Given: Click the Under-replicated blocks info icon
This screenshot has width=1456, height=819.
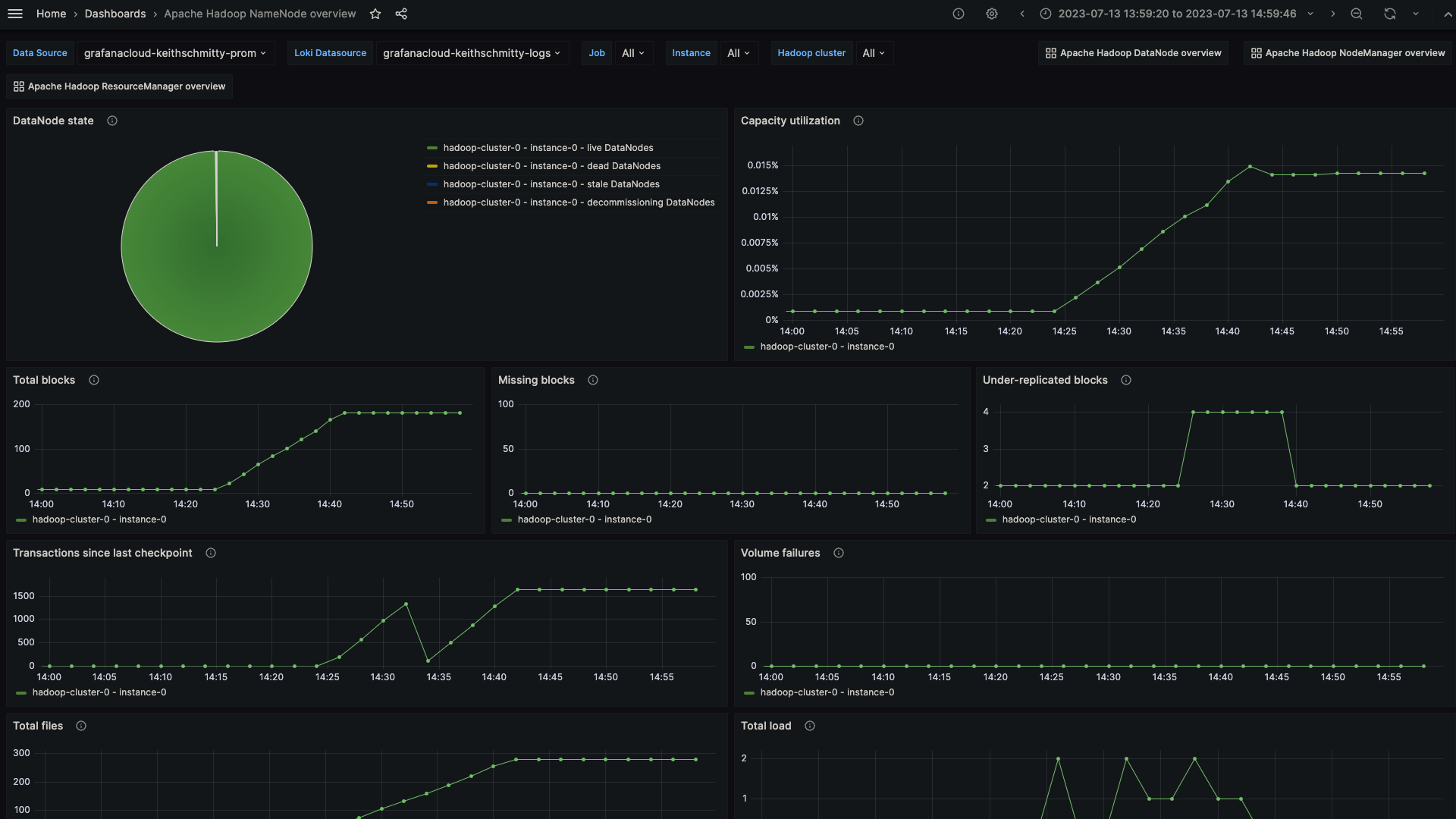Looking at the screenshot, I should [x=1125, y=381].
